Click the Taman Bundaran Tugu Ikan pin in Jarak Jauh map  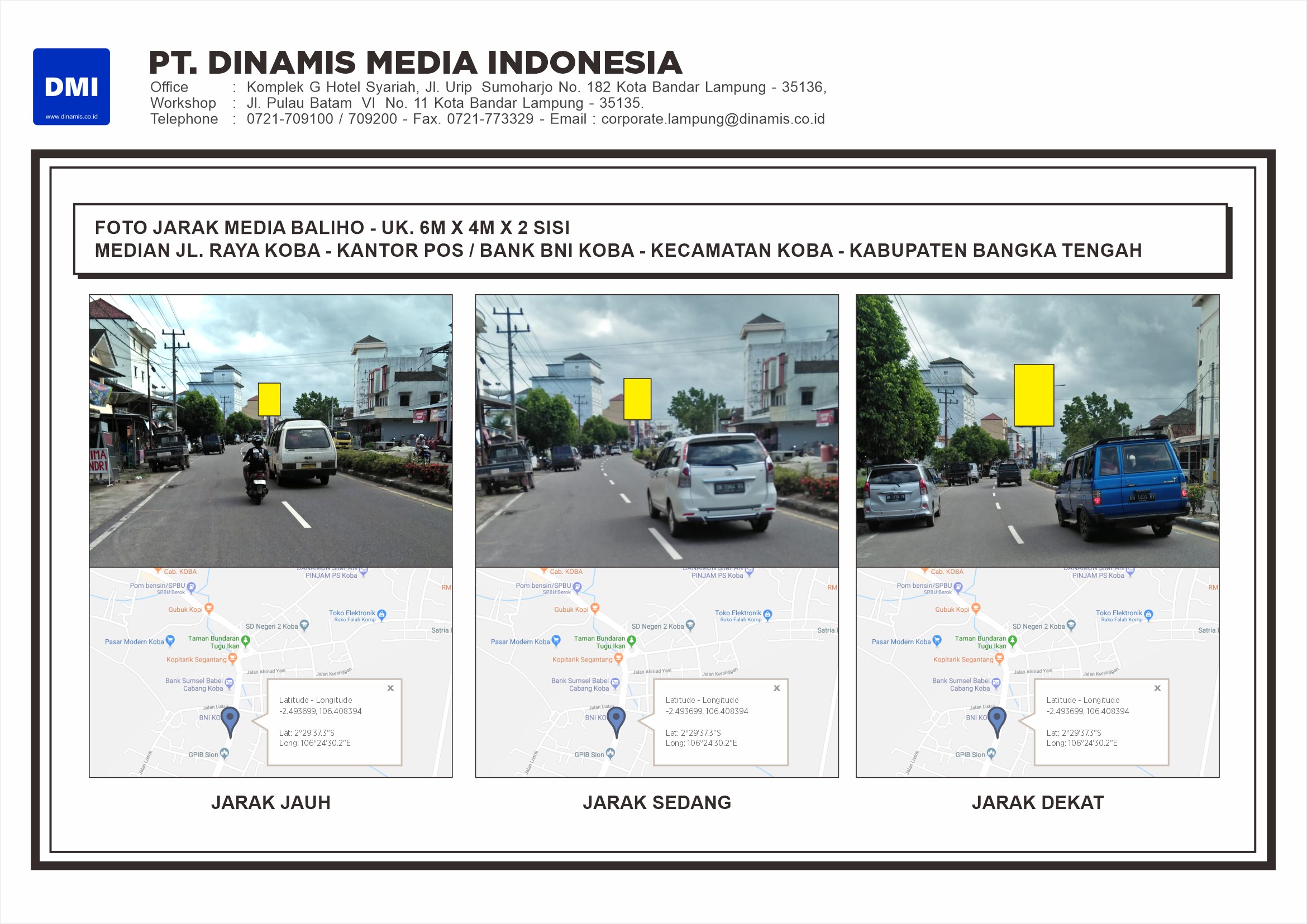pyautogui.click(x=245, y=641)
